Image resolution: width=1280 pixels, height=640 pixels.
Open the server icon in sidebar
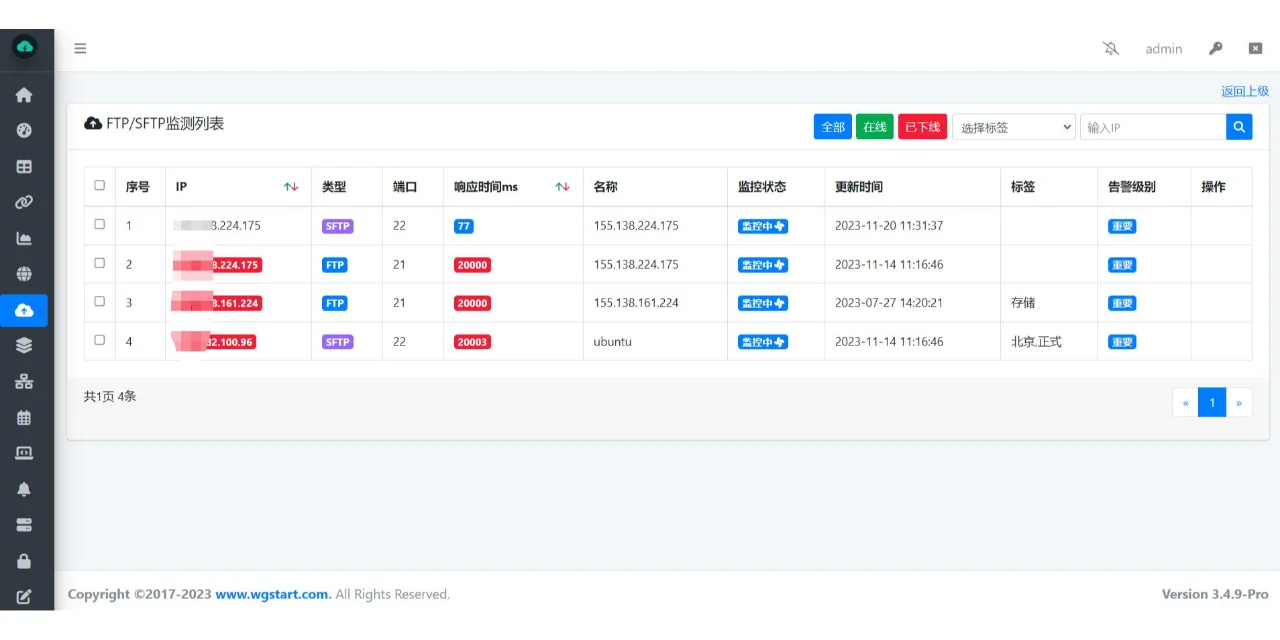point(24,525)
